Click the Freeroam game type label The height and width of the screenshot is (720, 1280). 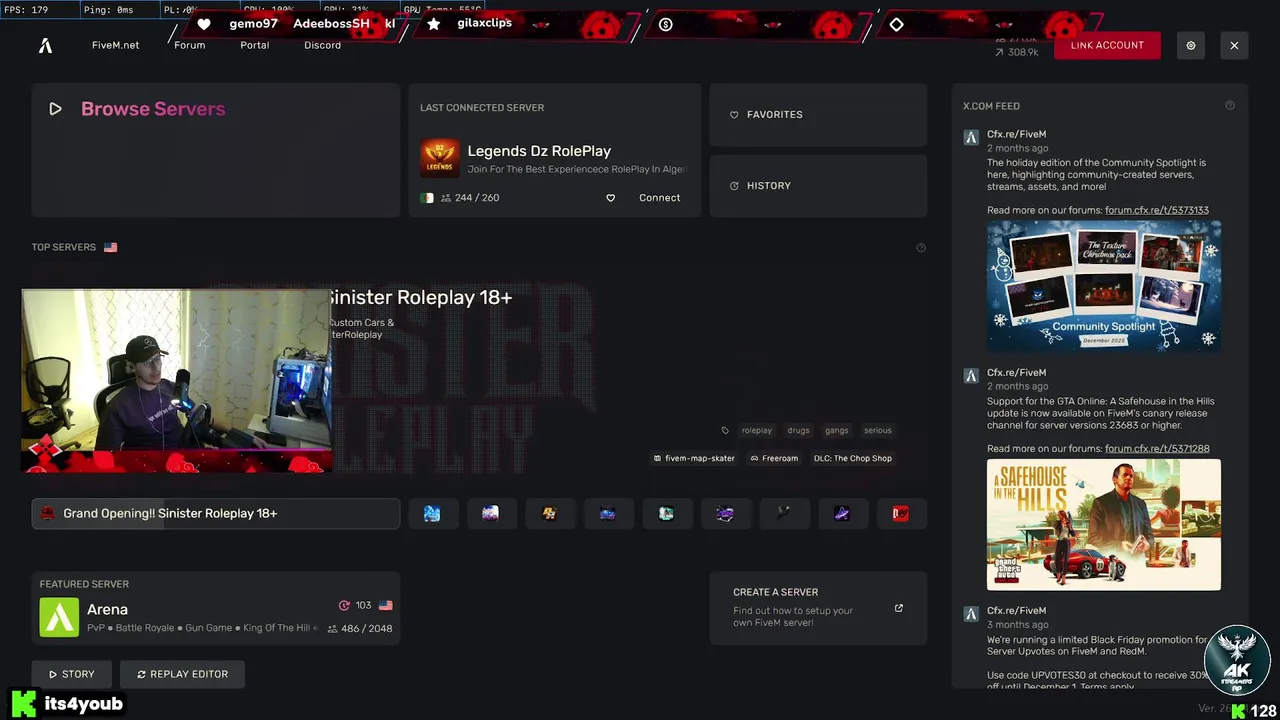click(774, 459)
